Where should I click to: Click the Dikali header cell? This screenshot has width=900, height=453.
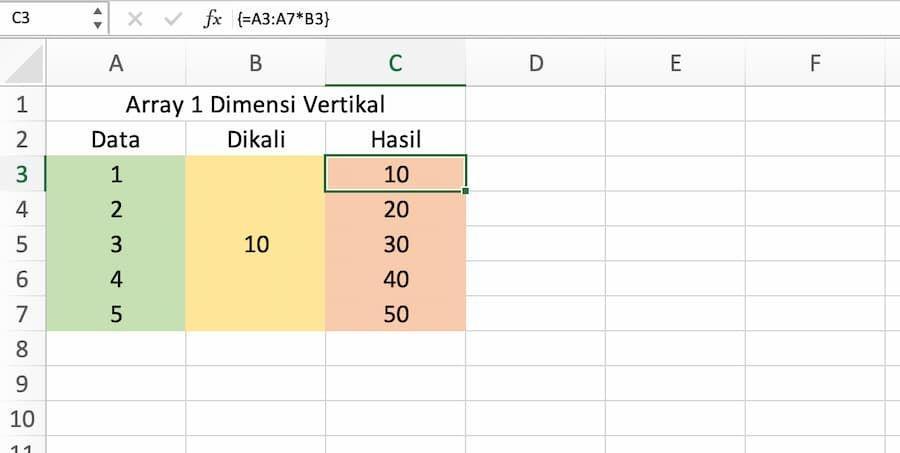tap(255, 140)
